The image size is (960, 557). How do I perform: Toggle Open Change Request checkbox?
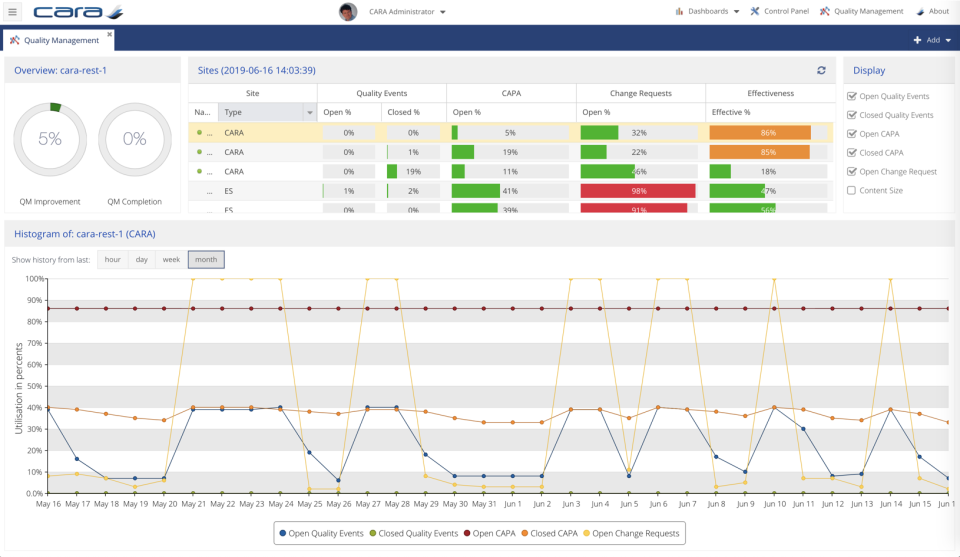pos(851,171)
